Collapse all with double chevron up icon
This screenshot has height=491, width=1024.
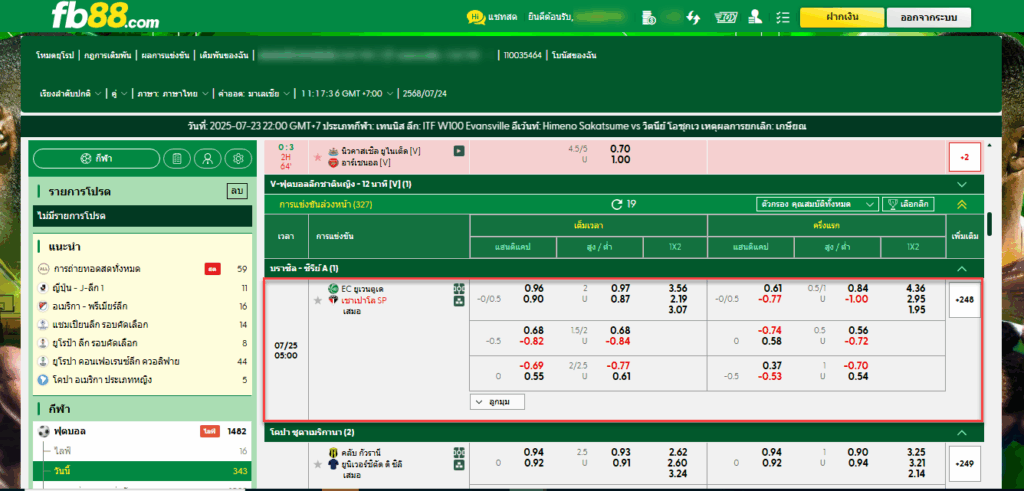(961, 204)
